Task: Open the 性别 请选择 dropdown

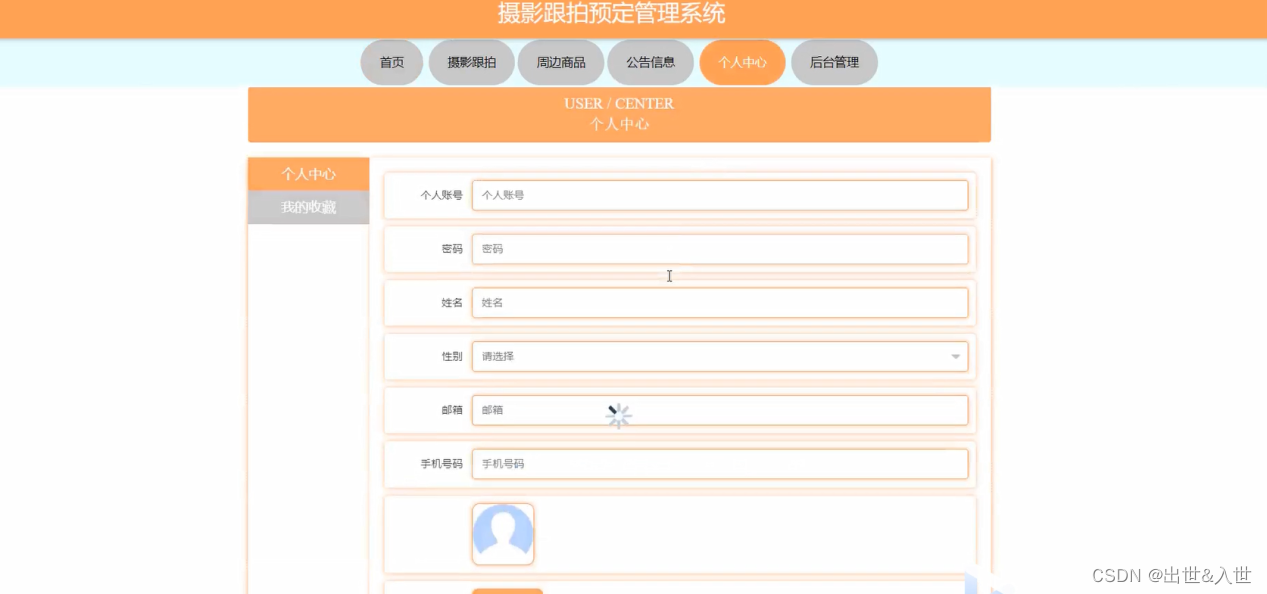Action: point(720,356)
